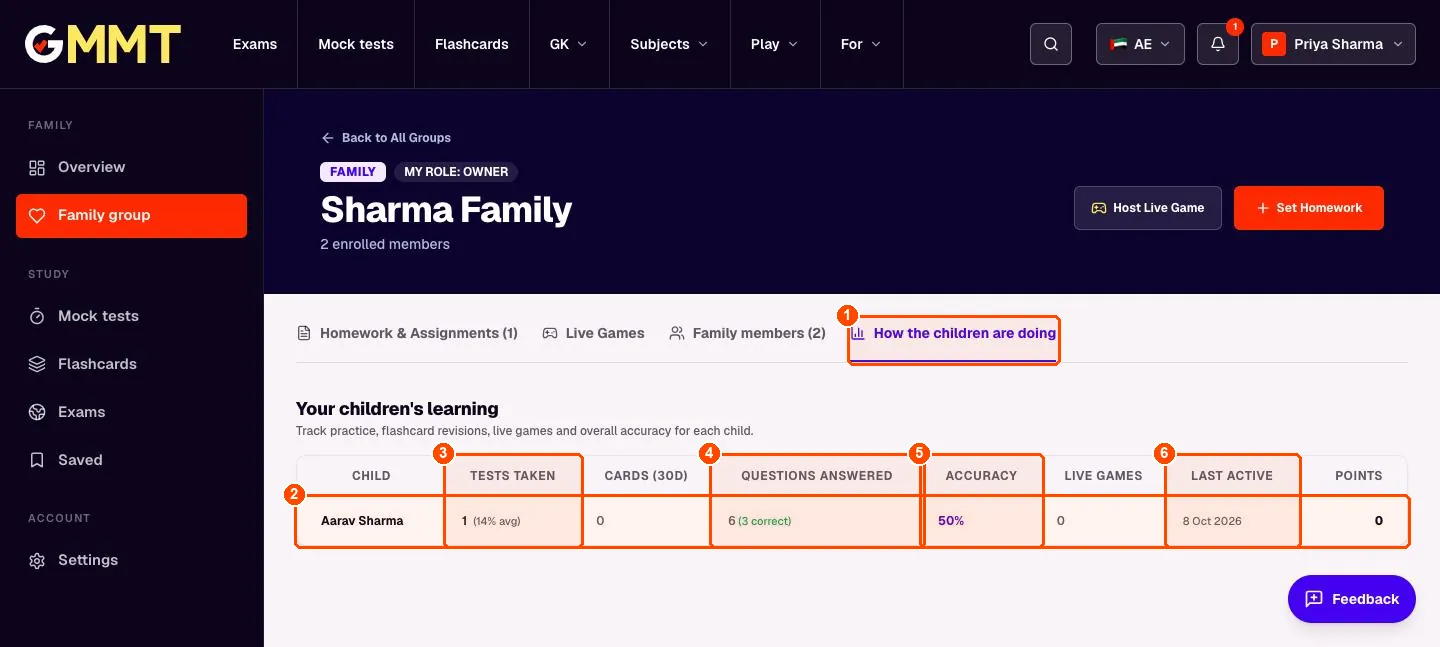The width and height of the screenshot is (1440, 647).
Task: Click the Settings gear icon
Action: click(37, 560)
